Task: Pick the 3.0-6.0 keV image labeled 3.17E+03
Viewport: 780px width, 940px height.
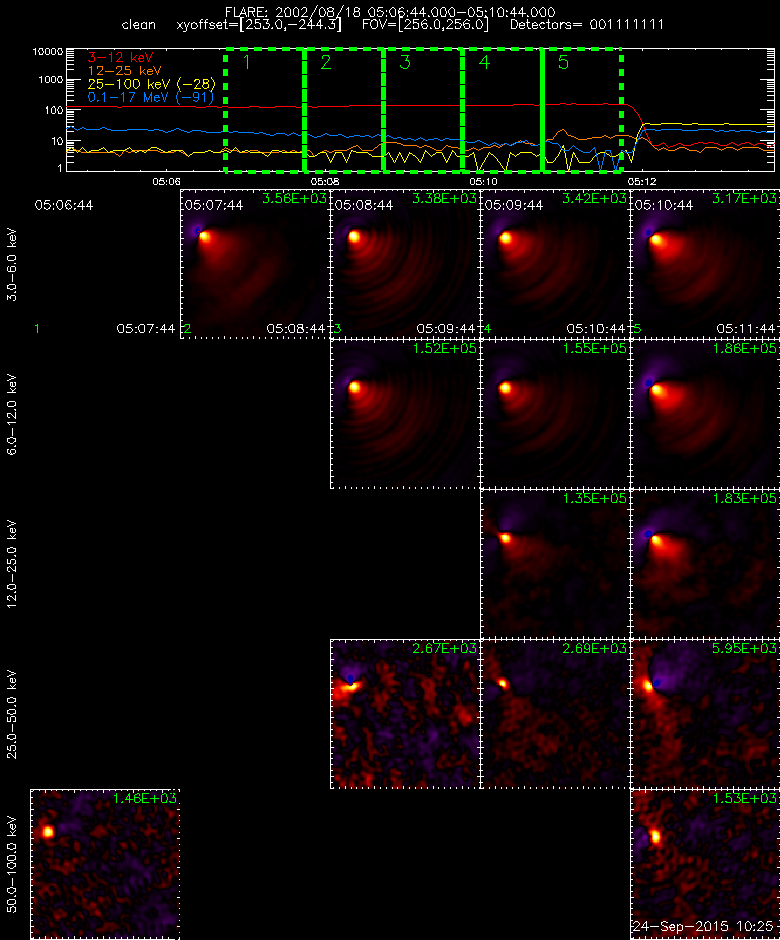Action: (x=705, y=264)
